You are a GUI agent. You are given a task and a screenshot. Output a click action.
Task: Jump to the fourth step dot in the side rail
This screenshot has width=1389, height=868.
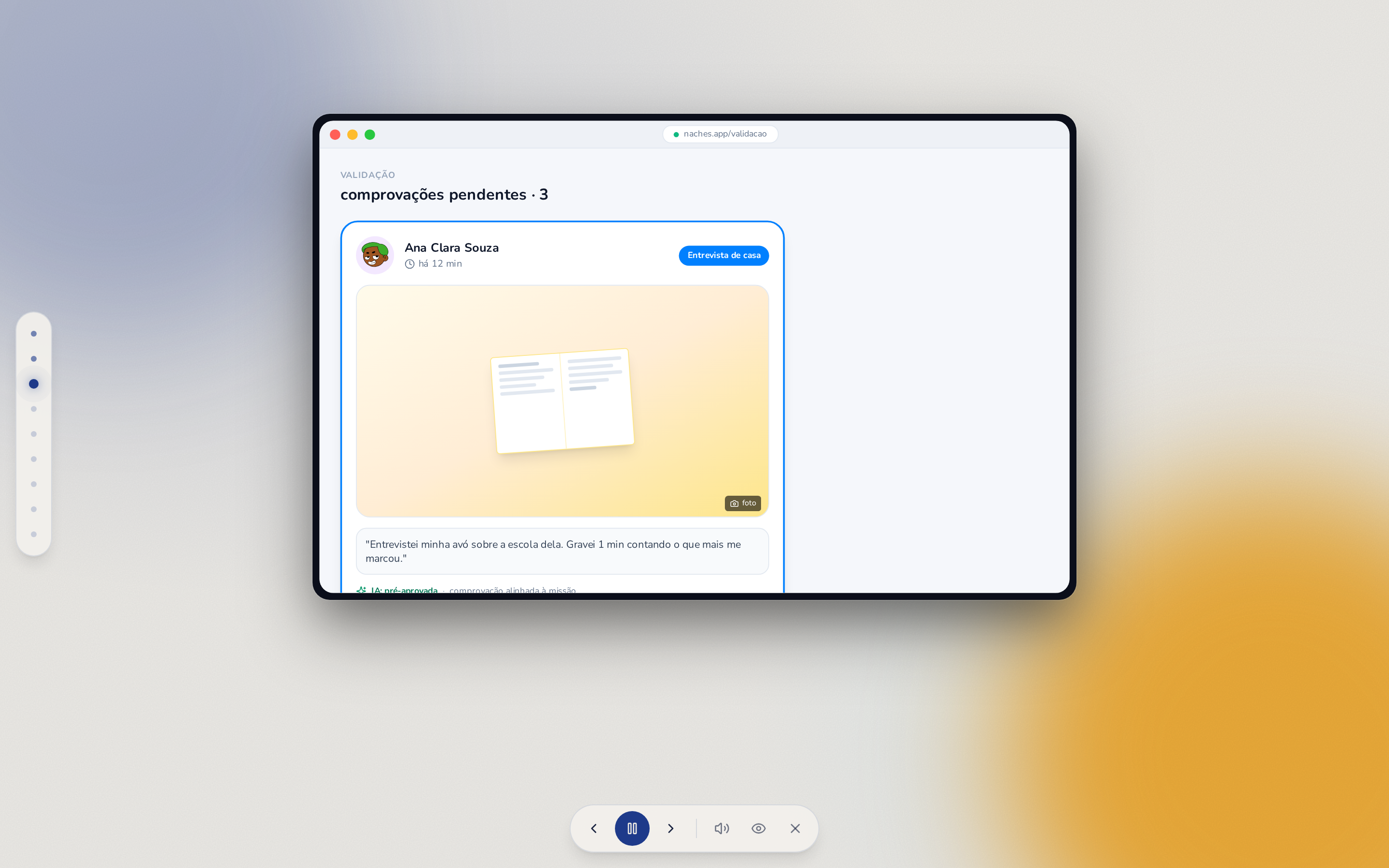(34, 409)
